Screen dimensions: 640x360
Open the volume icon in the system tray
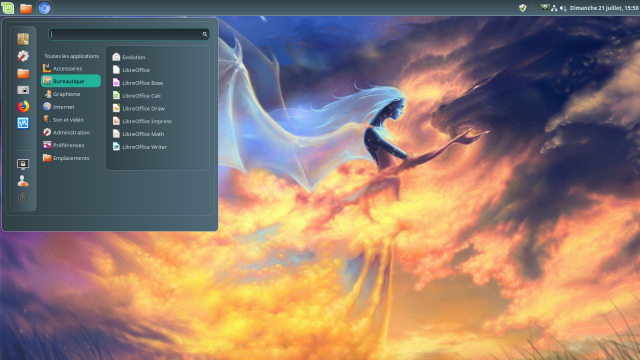point(563,8)
